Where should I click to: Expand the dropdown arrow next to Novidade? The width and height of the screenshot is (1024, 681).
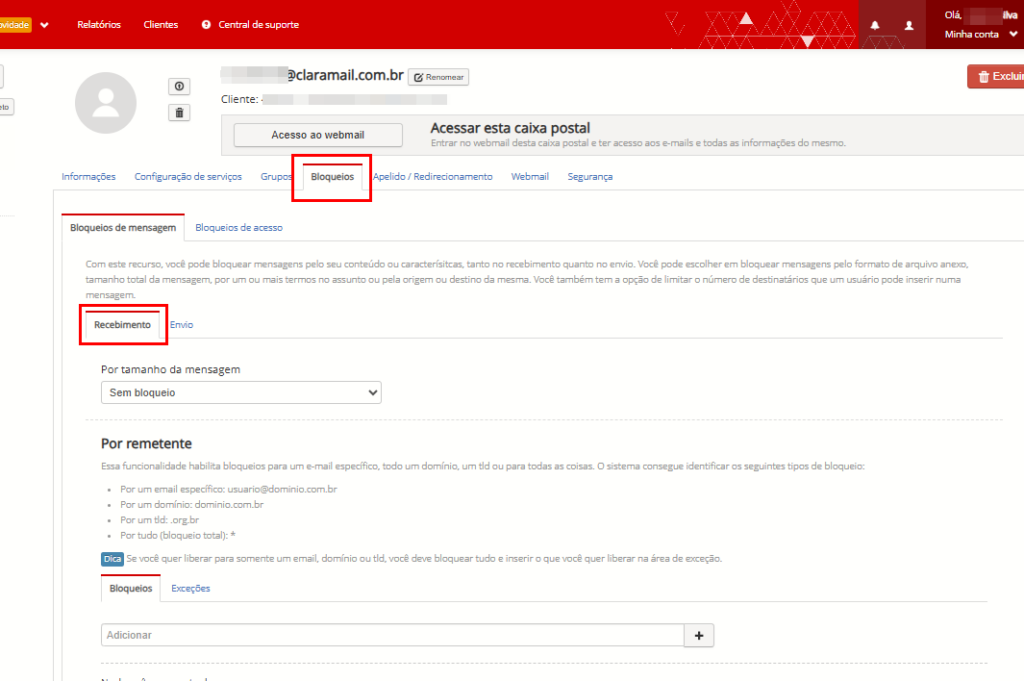coord(45,24)
